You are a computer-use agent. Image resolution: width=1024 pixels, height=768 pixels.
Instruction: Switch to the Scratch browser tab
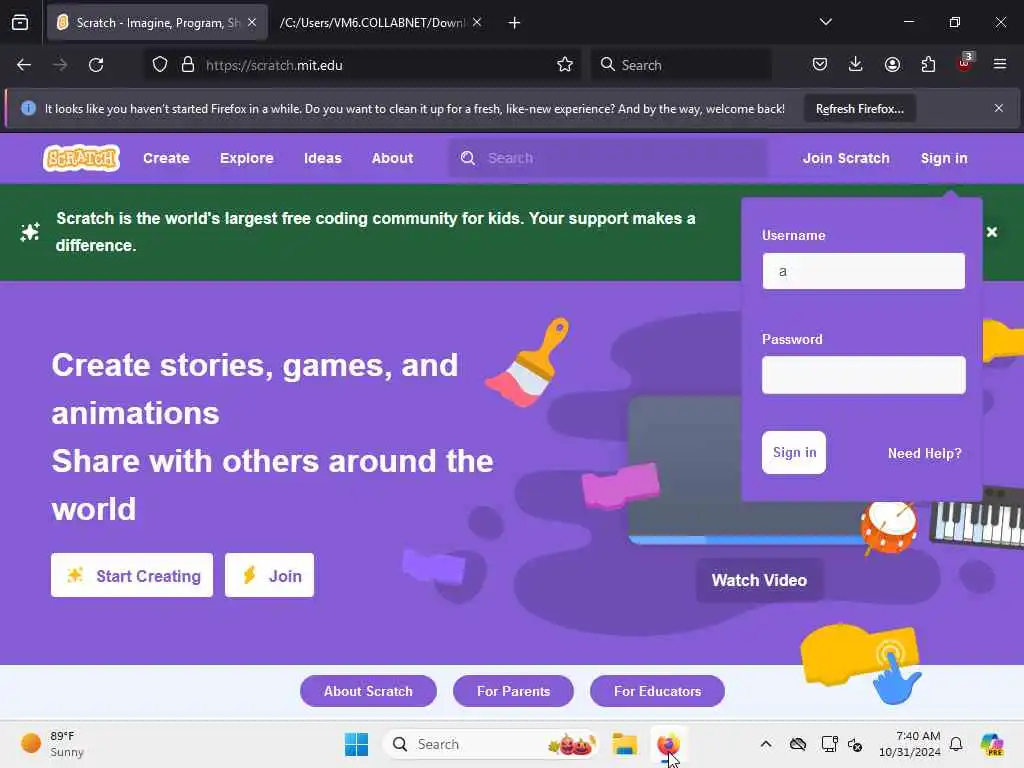(157, 23)
